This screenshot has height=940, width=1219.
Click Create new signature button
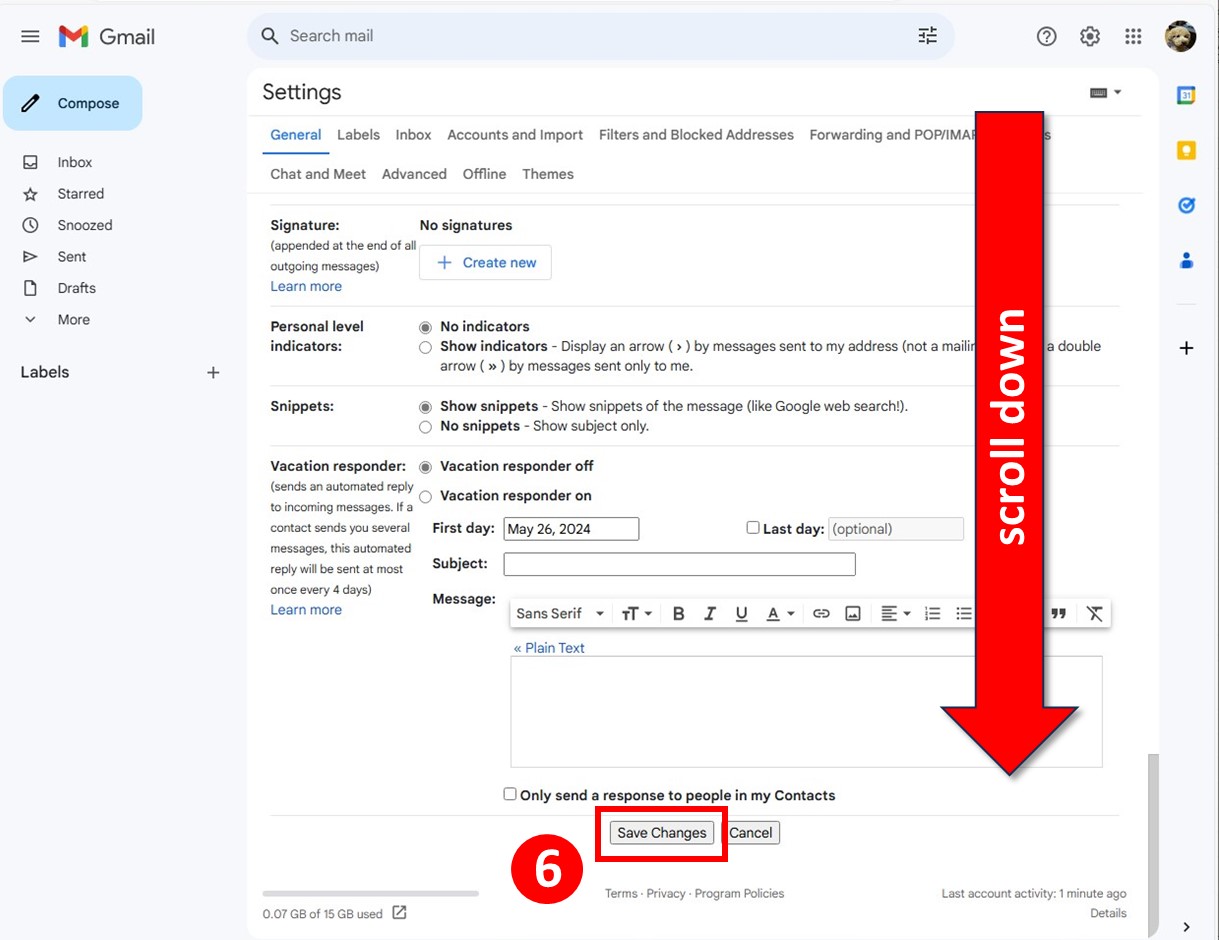485,263
